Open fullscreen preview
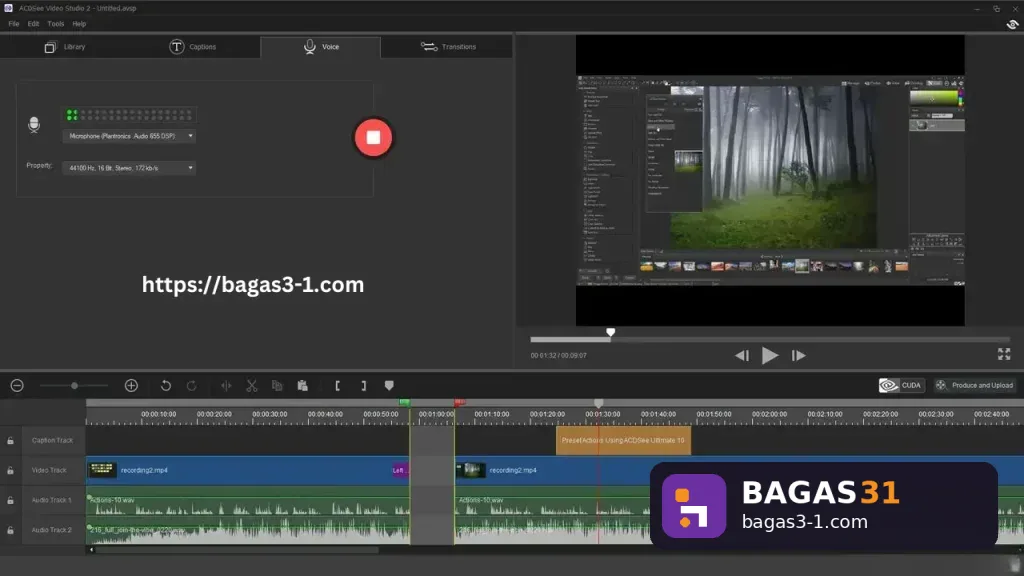 (x=1004, y=354)
